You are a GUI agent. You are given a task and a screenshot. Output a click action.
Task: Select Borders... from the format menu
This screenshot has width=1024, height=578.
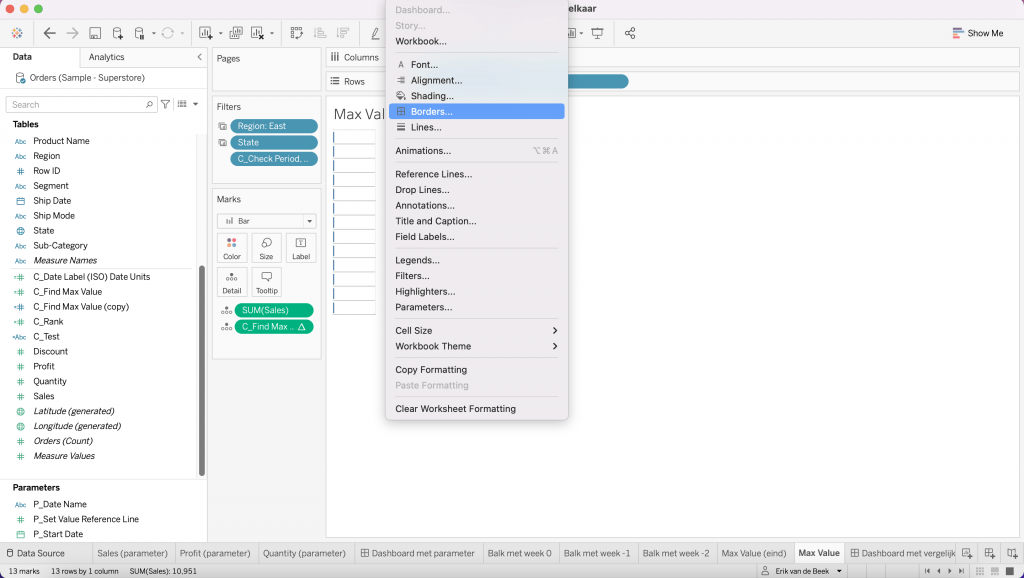[476, 112]
